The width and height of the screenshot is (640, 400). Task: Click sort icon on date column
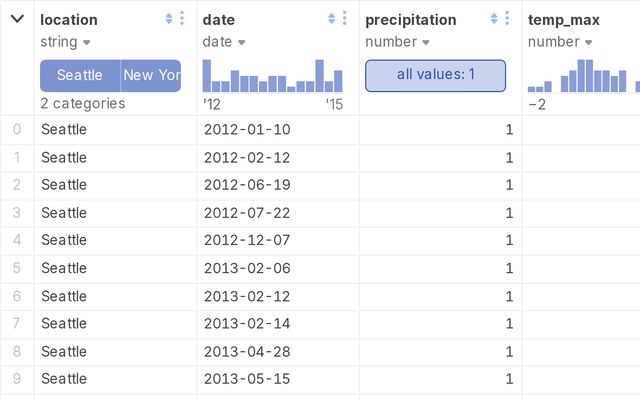coord(331,18)
